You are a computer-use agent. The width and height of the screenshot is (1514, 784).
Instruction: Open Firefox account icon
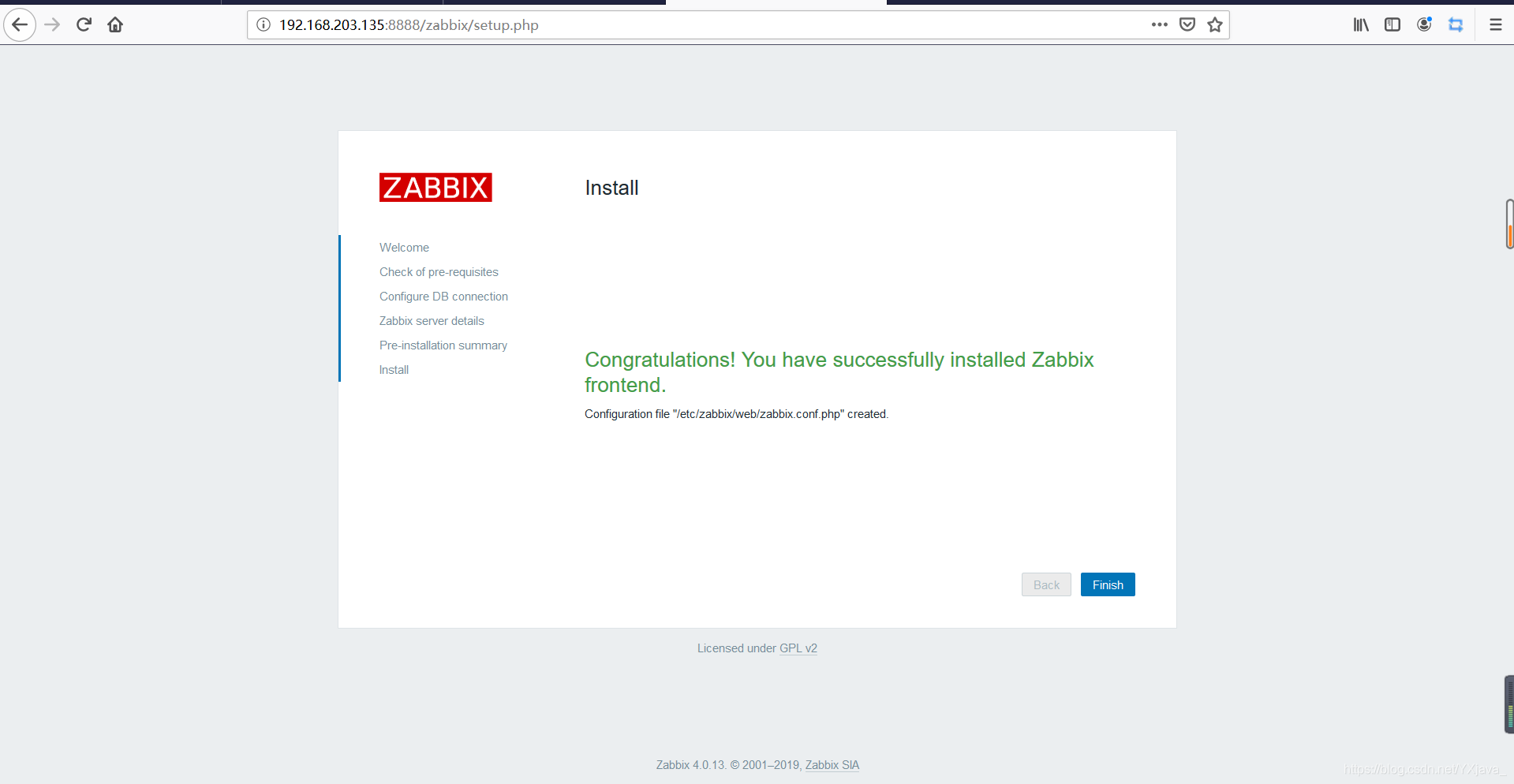(x=1424, y=24)
